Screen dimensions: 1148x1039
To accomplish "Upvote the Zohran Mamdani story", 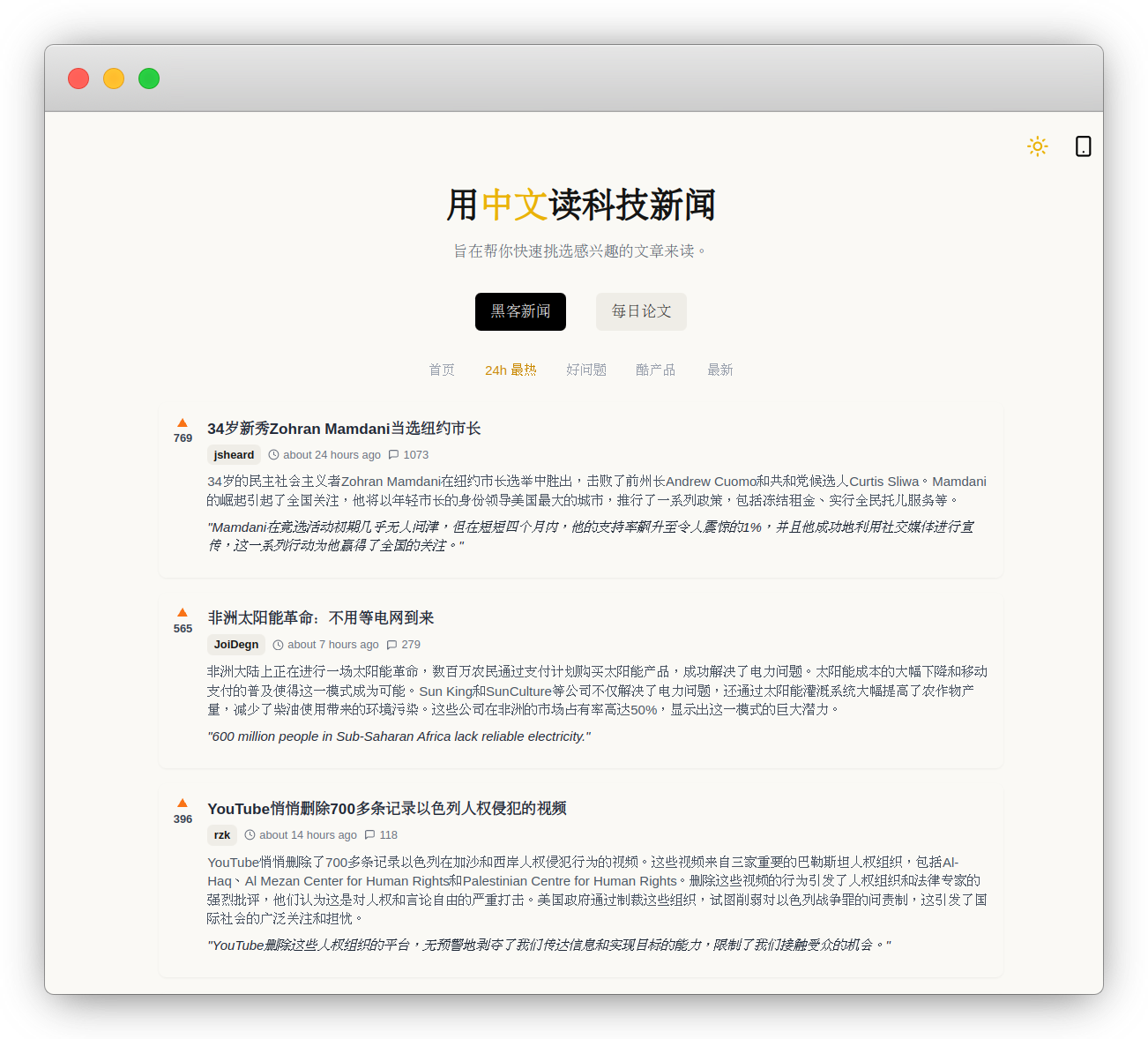I will click(x=183, y=423).
